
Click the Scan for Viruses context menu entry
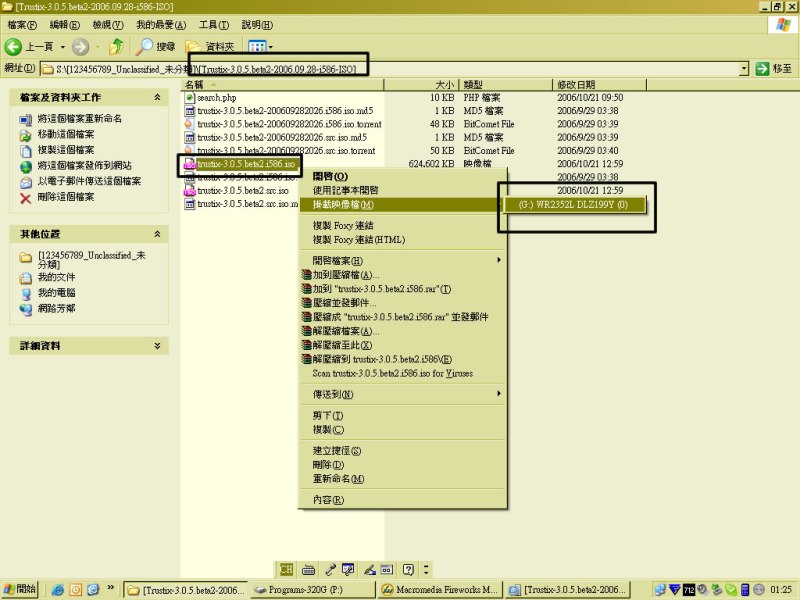pyautogui.click(x=402, y=373)
